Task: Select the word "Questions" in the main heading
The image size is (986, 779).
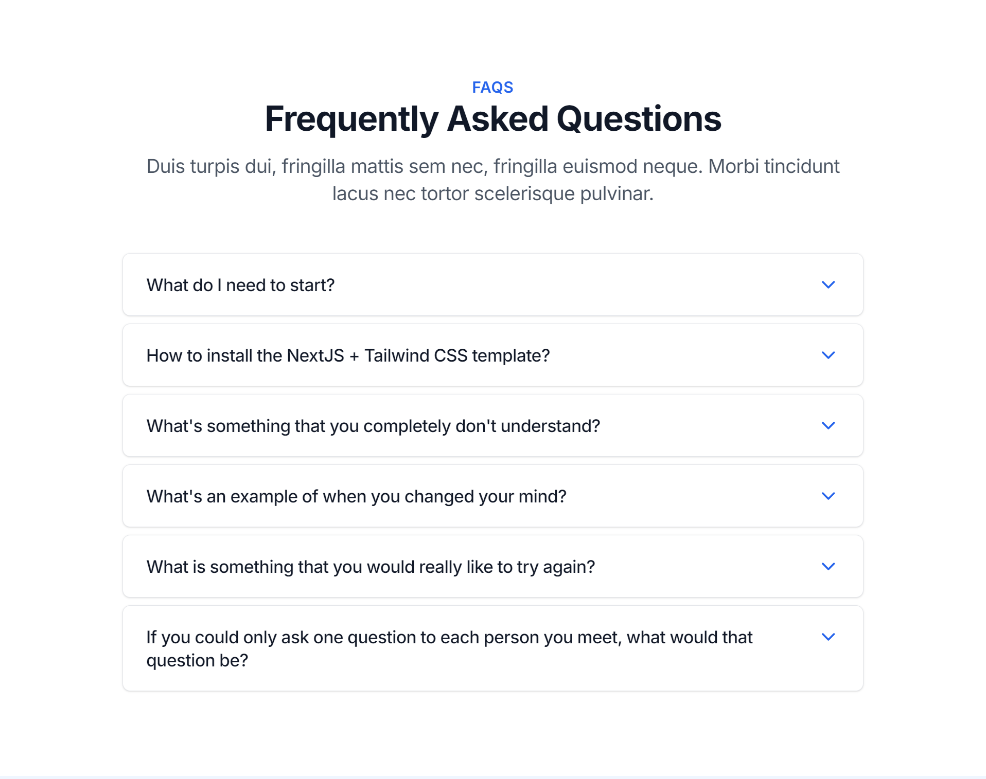Action: click(639, 119)
